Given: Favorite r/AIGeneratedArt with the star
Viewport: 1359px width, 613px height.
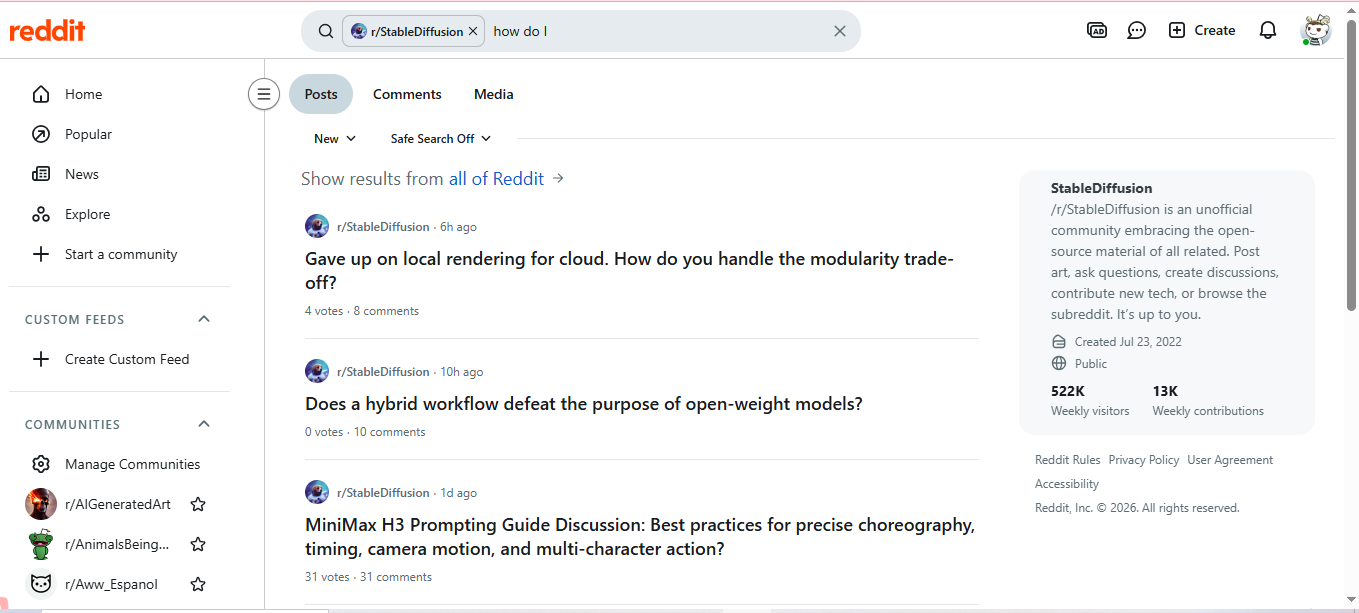Looking at the screenshot, I should (x=198, y=504).
